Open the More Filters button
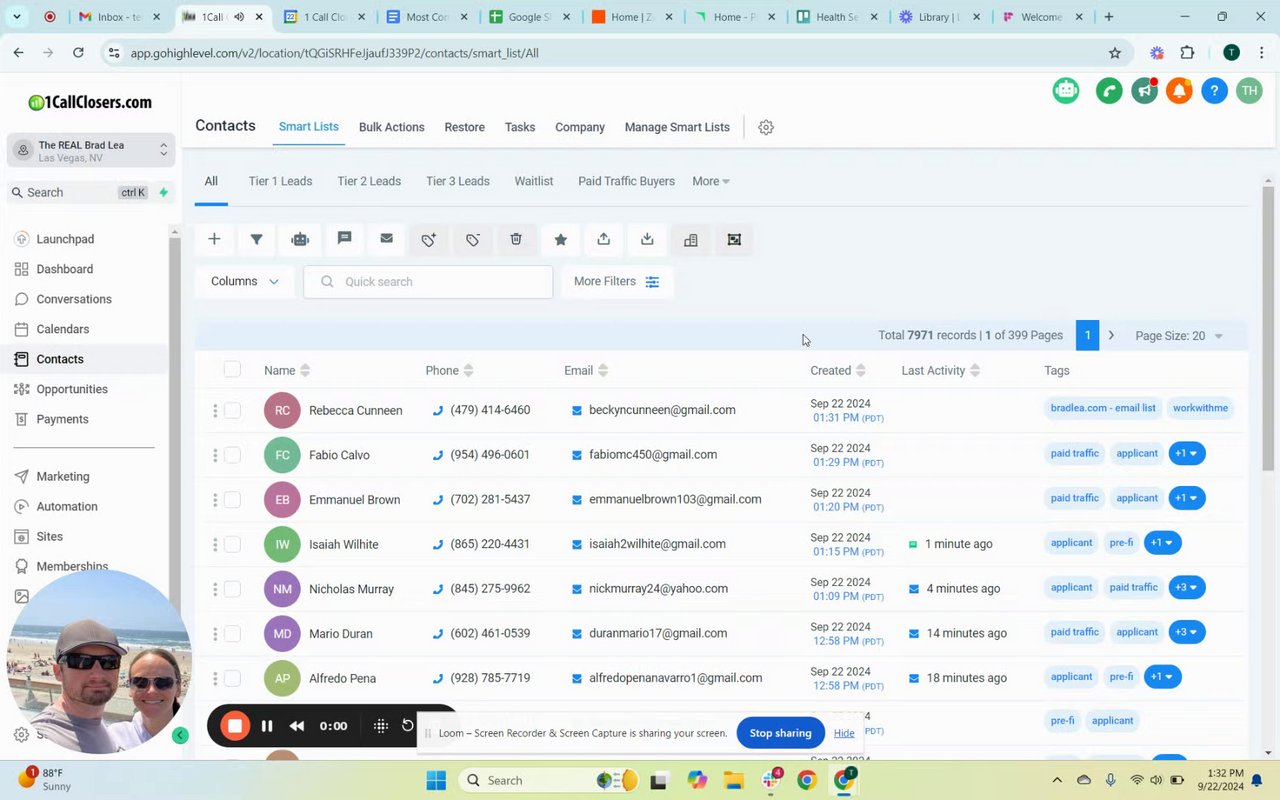This screenshot has height=800, width=1280. 617,282
